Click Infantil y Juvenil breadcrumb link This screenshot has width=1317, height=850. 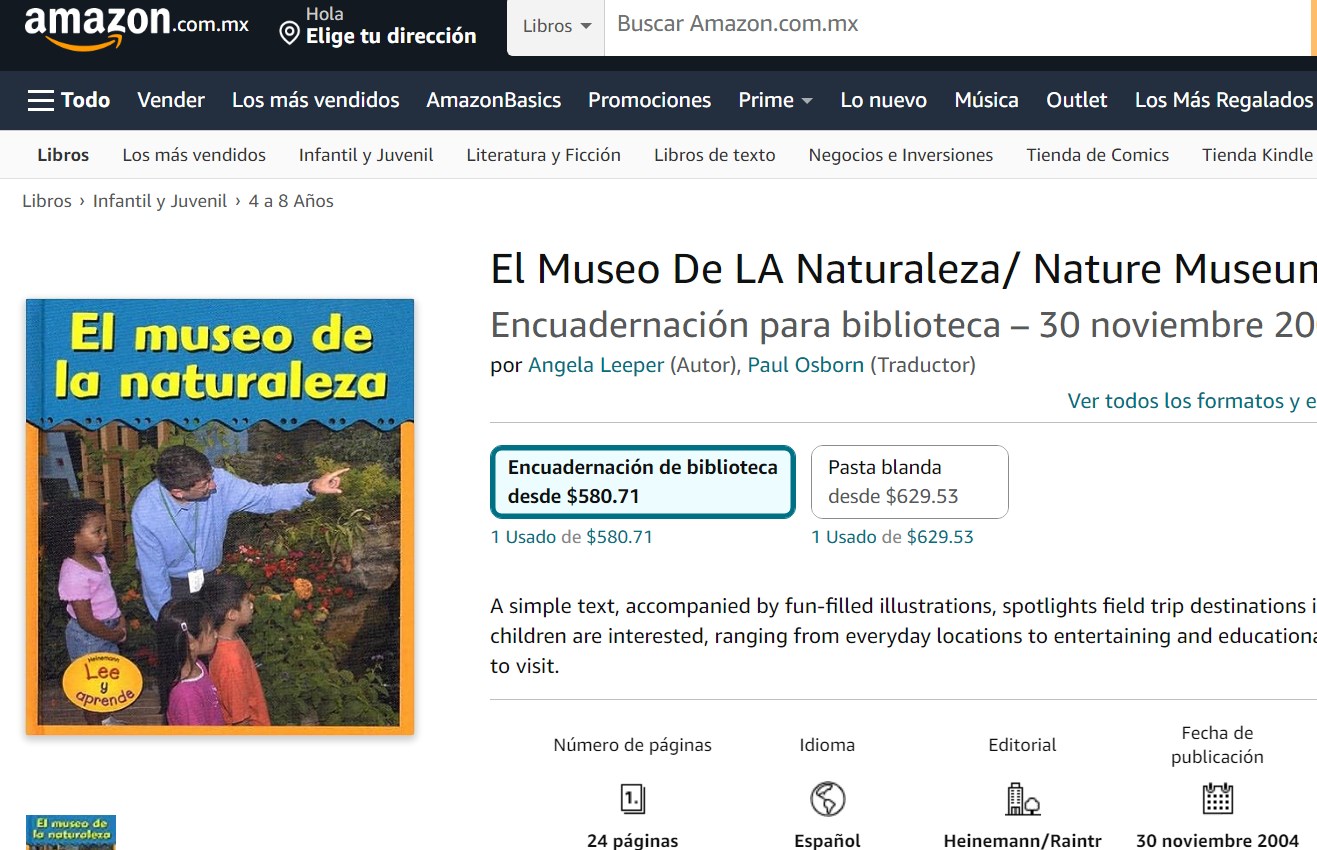point(160,201)
